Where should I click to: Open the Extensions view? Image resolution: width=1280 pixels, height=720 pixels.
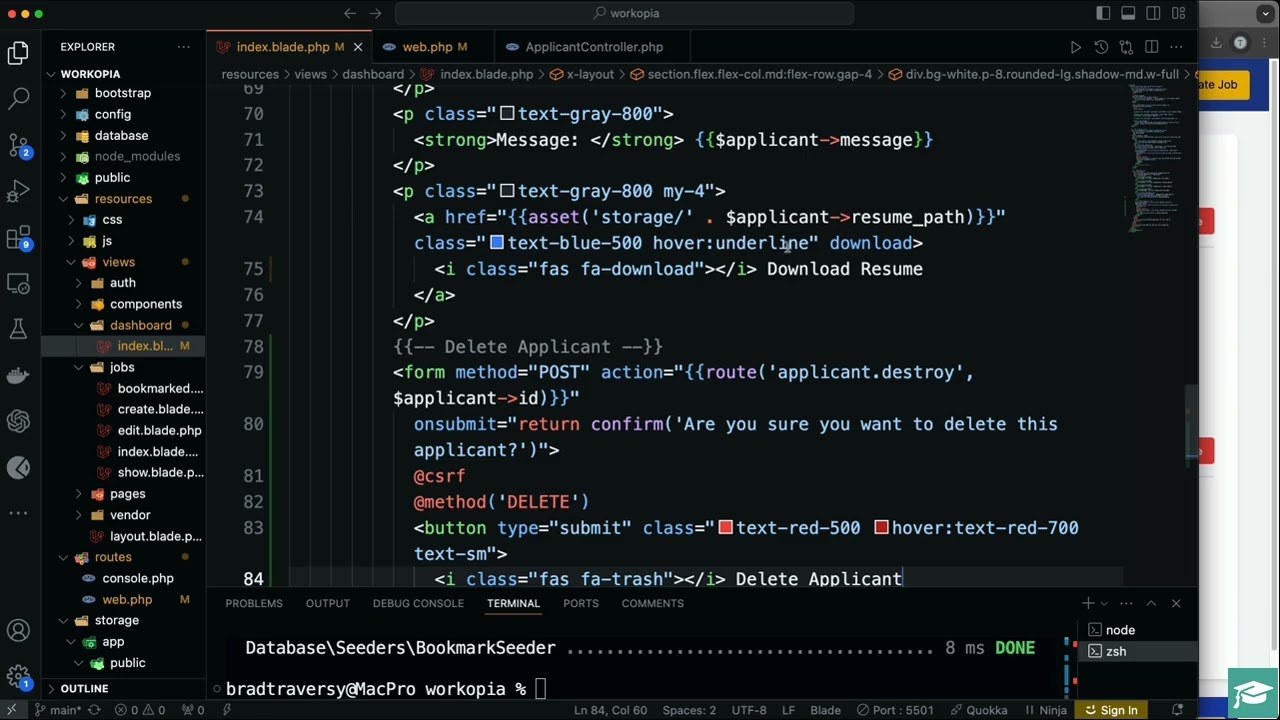(x=18, y=238)
